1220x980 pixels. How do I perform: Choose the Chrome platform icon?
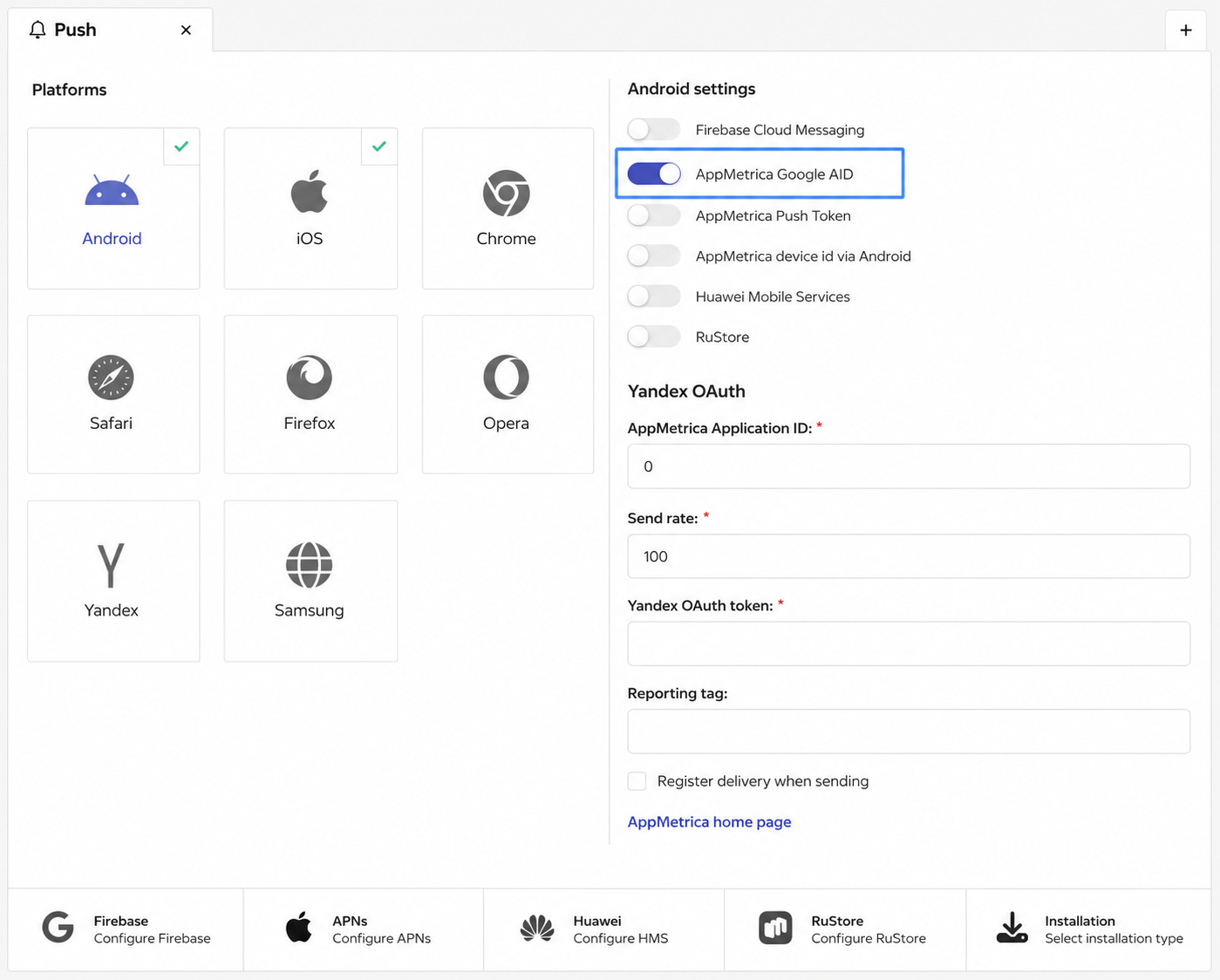507,193
